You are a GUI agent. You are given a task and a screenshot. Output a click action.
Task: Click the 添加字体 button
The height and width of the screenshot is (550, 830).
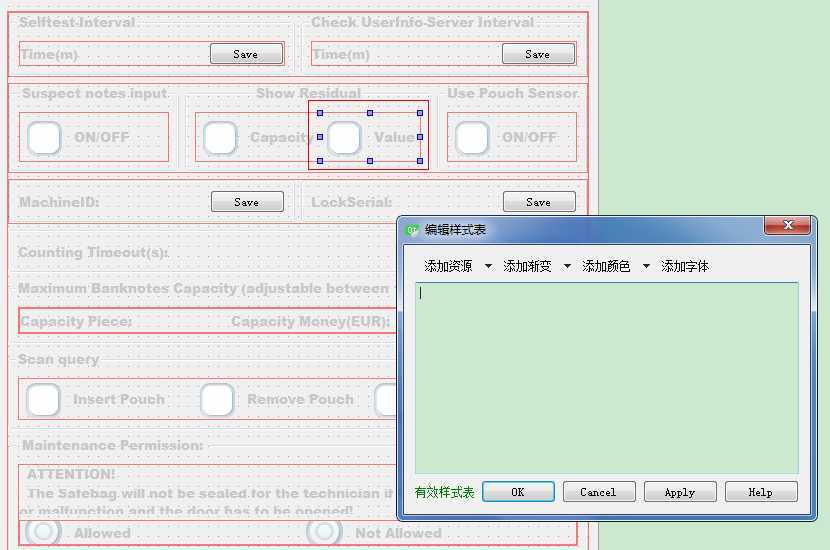[x=685, y=266]
